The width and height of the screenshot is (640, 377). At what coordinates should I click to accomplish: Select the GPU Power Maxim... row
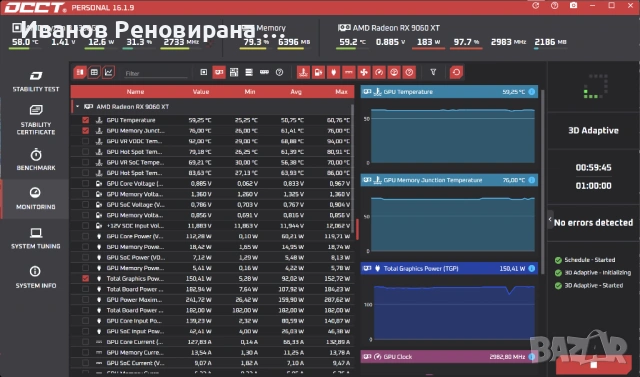211,299
